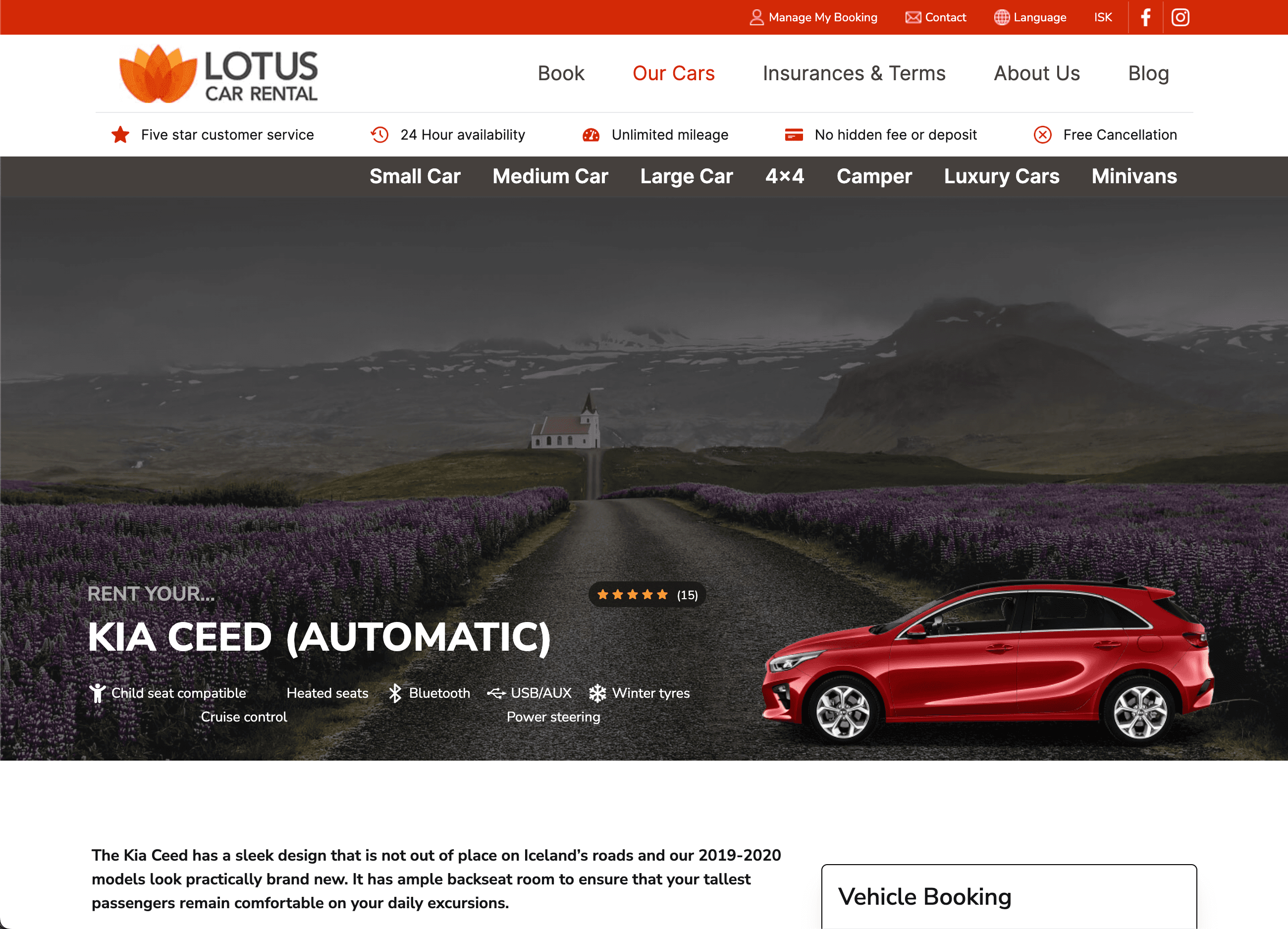Click the KIA CEED (AUTOMATIC) title
Viewport: 1288px width, 929px height.
[319, 637]
